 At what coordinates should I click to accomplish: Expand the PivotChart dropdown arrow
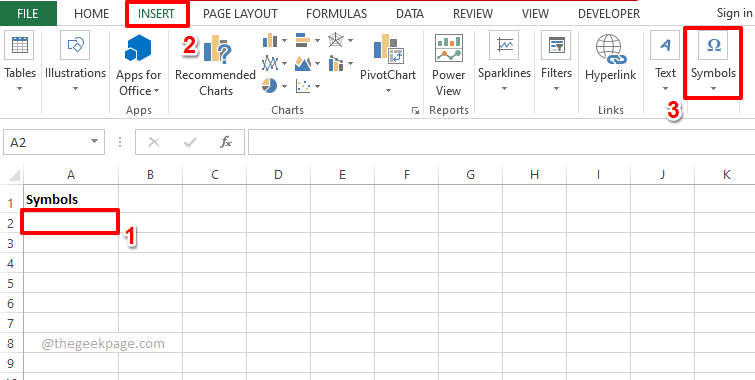[x=388, y=91]
